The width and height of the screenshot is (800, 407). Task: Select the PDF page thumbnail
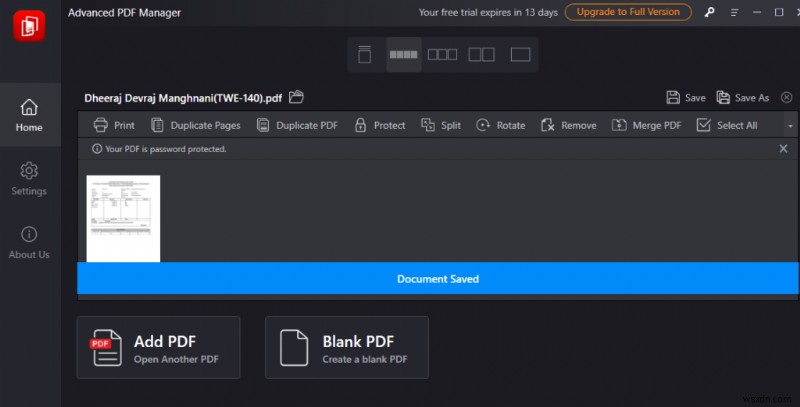(123, 218)
